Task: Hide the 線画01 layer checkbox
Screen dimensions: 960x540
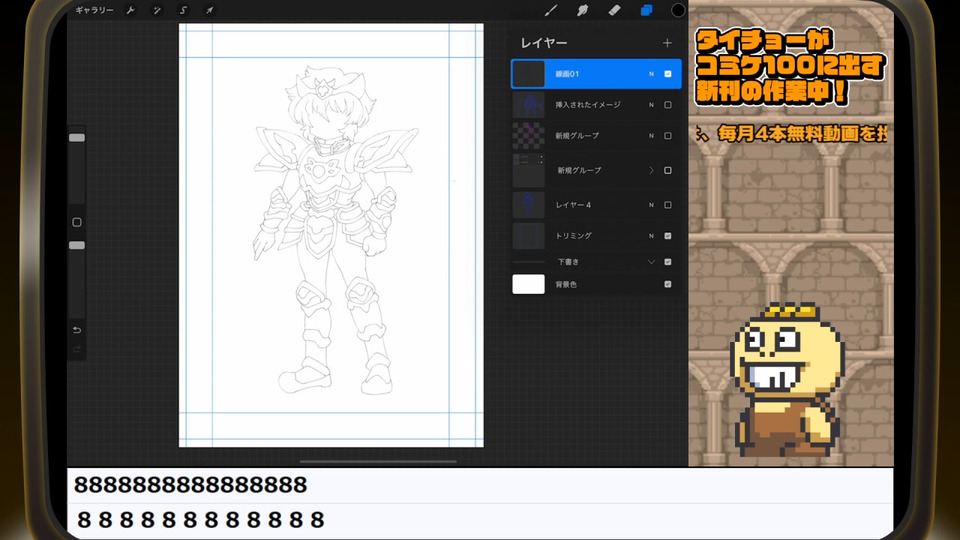Action: 668,74
